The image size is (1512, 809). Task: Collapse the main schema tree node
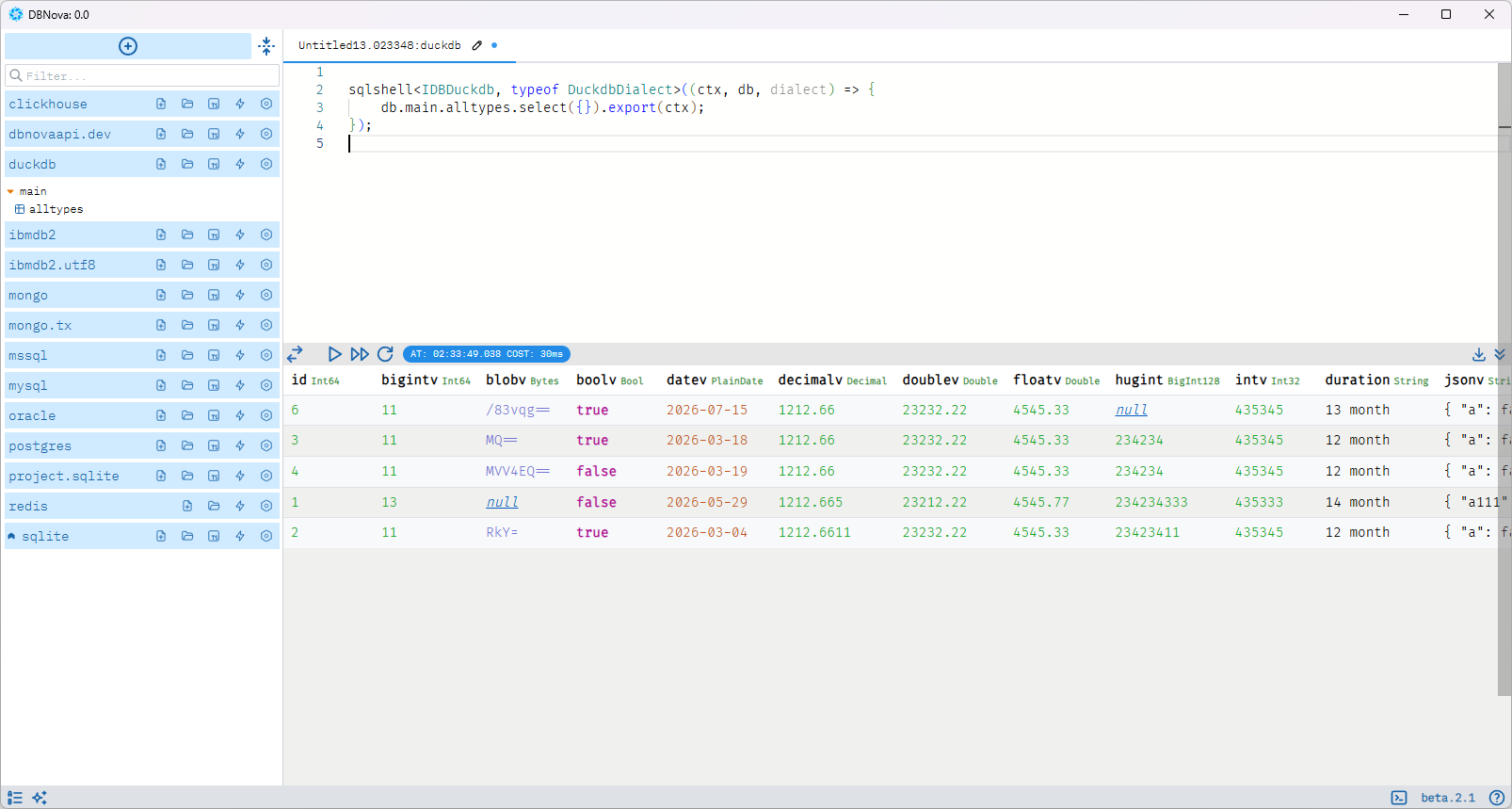[x=10, y=191]
